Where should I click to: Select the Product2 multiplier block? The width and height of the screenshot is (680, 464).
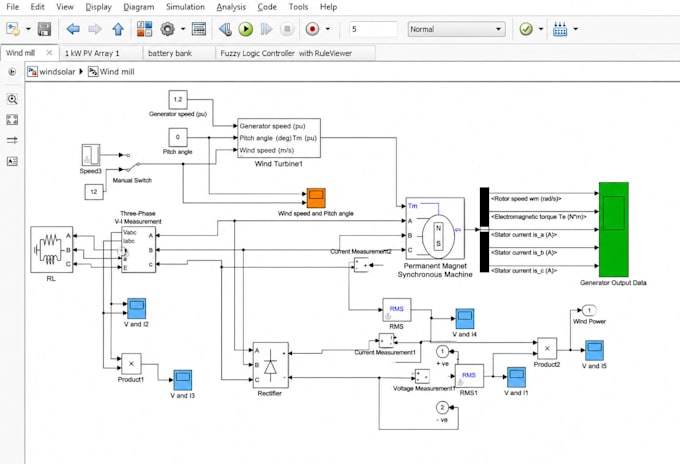(x=547, y=348)
